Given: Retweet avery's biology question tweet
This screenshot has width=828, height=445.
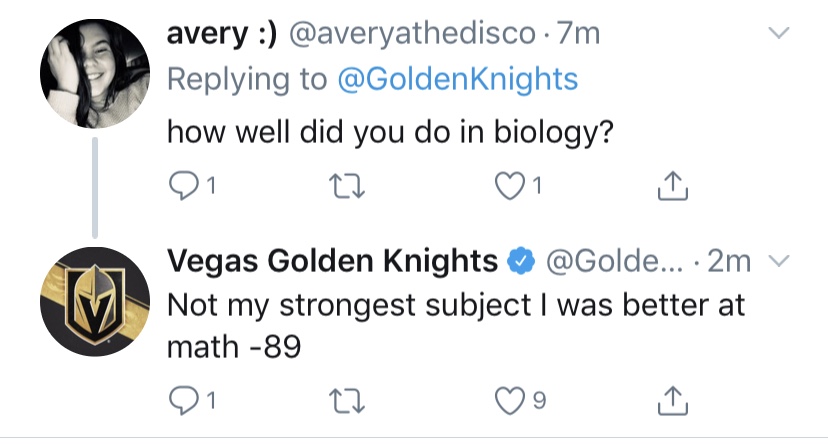Looking at the screenshot, I should click(x=346, y=186).
